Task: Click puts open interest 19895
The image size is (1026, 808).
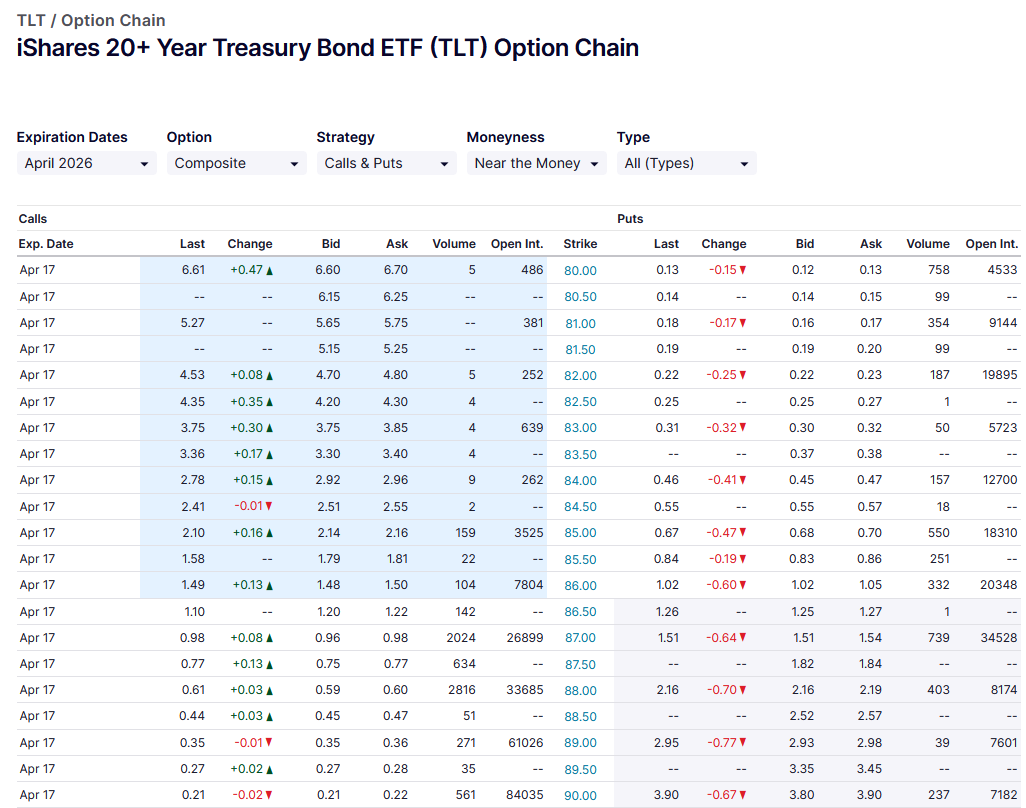Action: [999, 374]
